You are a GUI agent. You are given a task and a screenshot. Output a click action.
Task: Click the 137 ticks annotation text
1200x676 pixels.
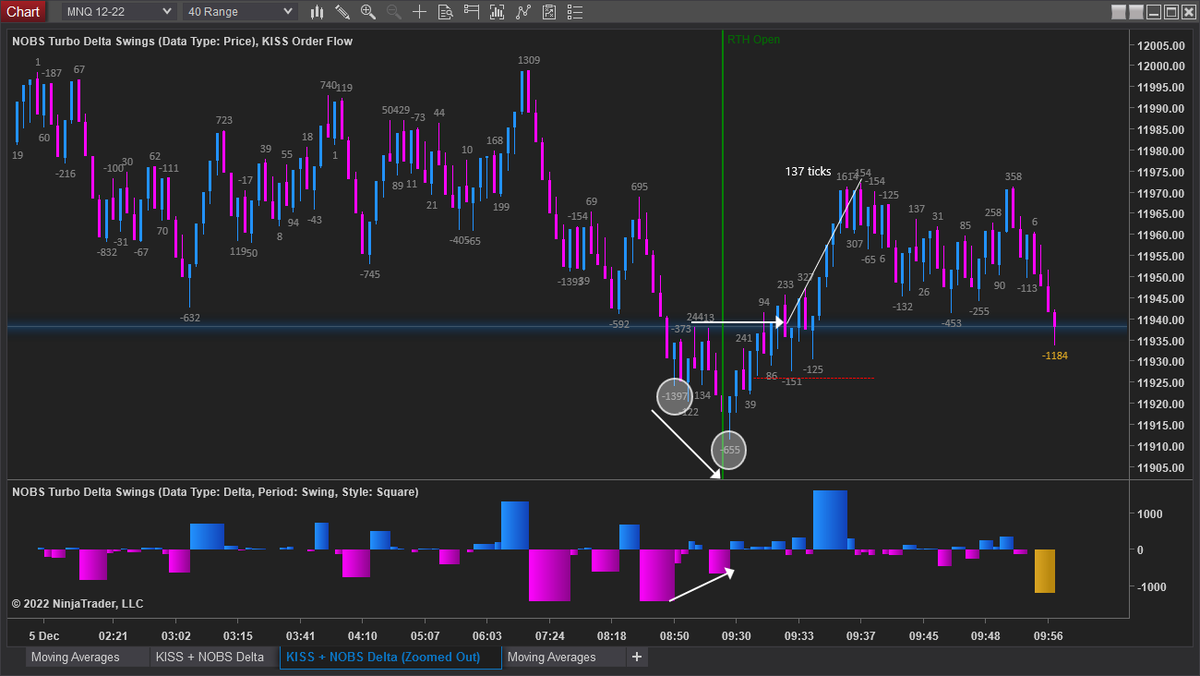(x=808, y=171)
